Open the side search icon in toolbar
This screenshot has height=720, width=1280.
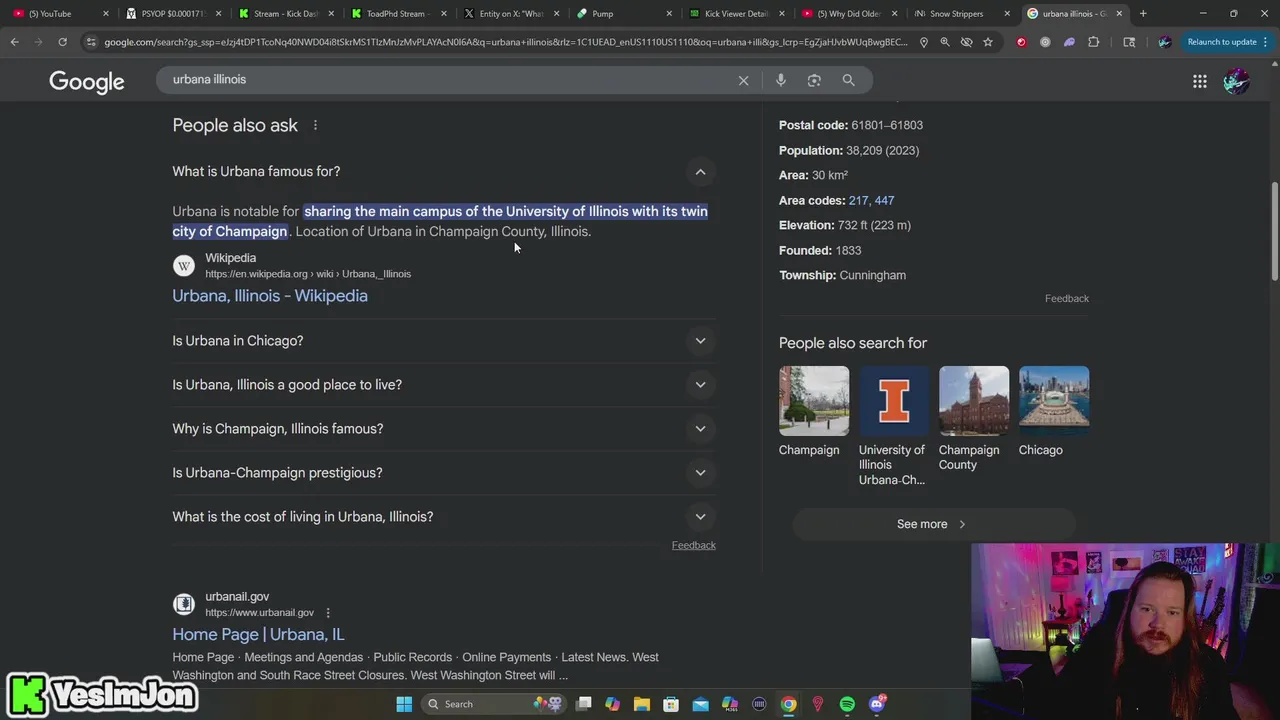click(1129, 42)
